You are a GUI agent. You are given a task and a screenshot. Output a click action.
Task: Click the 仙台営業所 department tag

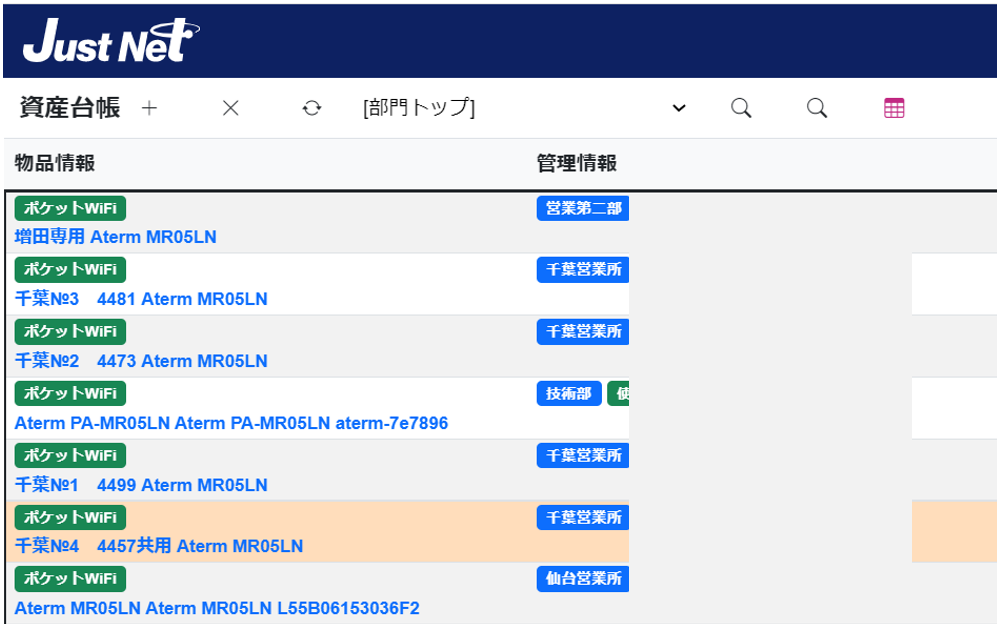click(x=583, y=579)
